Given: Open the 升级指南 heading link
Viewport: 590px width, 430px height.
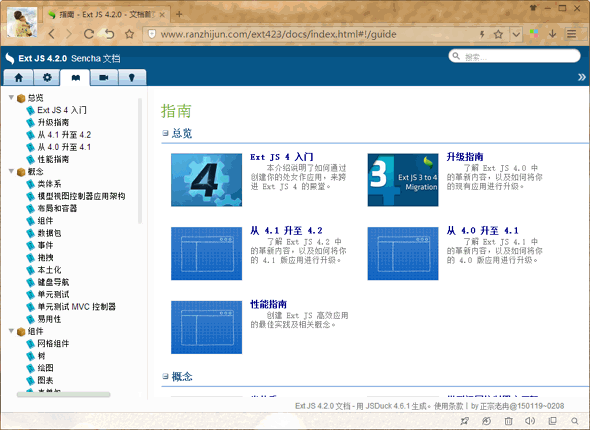Looking at the screenshot, I should (x=465, y=157).
